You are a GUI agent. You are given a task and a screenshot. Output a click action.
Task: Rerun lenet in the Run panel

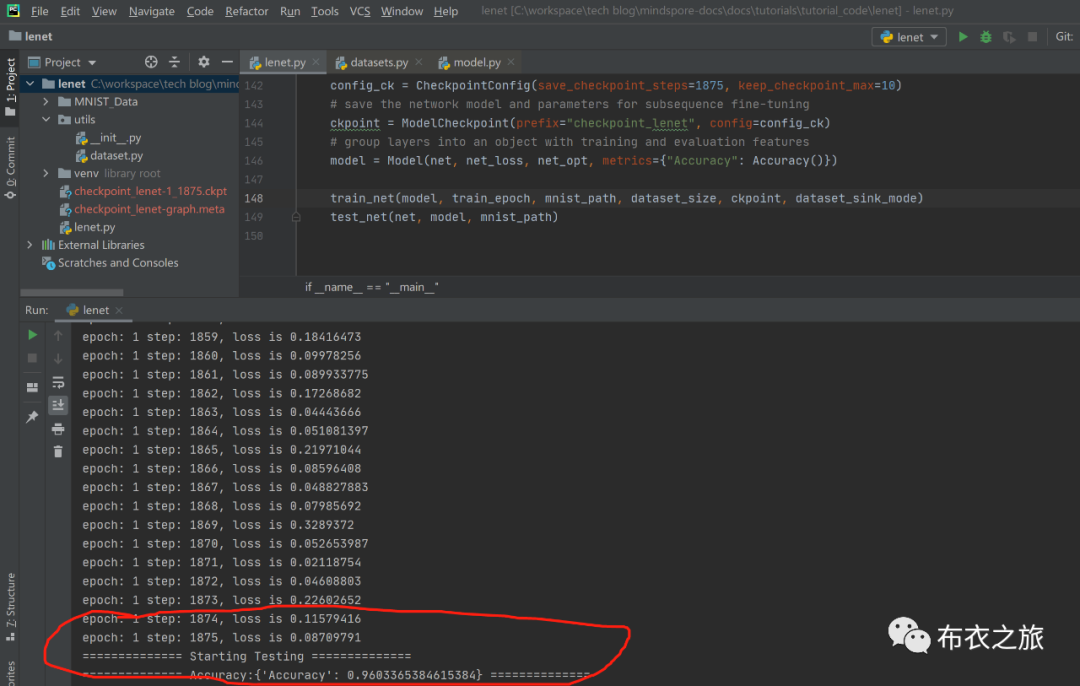[x=32, y=335]
